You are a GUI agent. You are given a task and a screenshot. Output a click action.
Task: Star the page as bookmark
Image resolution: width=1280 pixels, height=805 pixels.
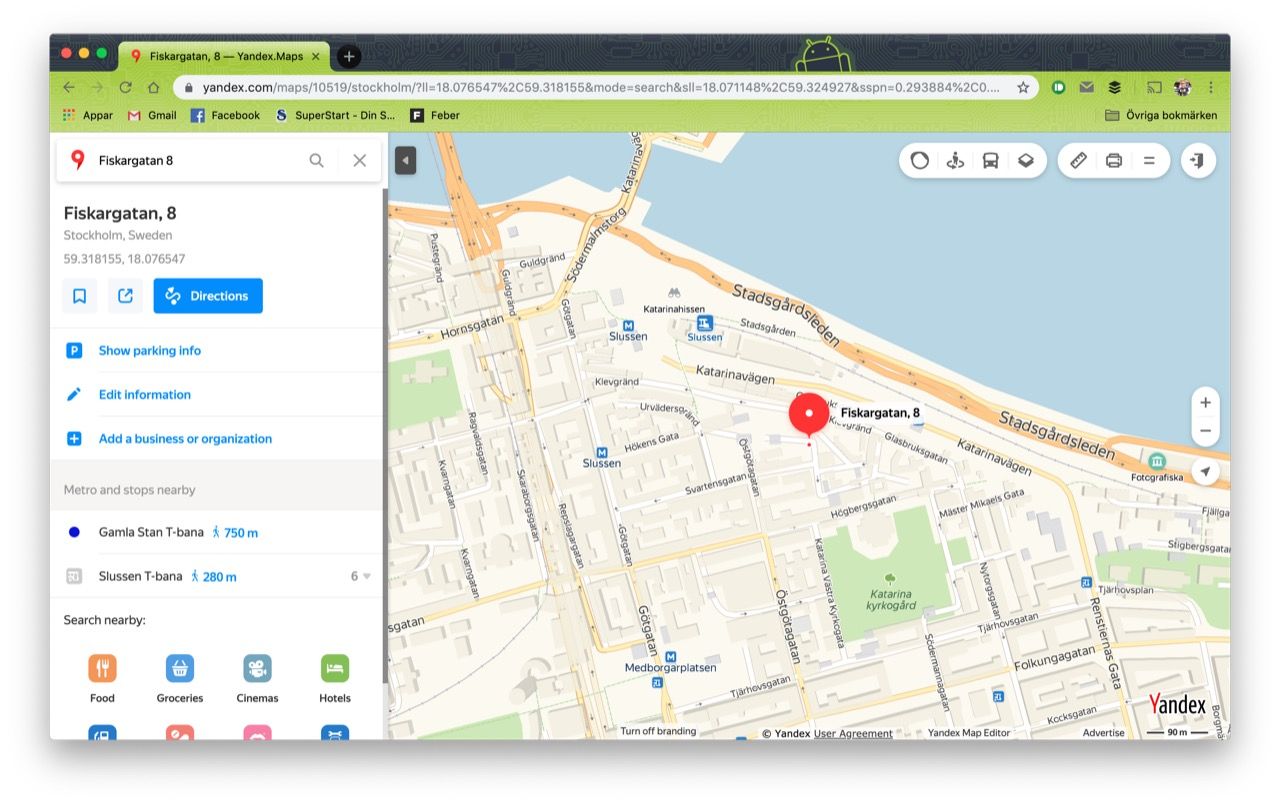pos(1023,87)
